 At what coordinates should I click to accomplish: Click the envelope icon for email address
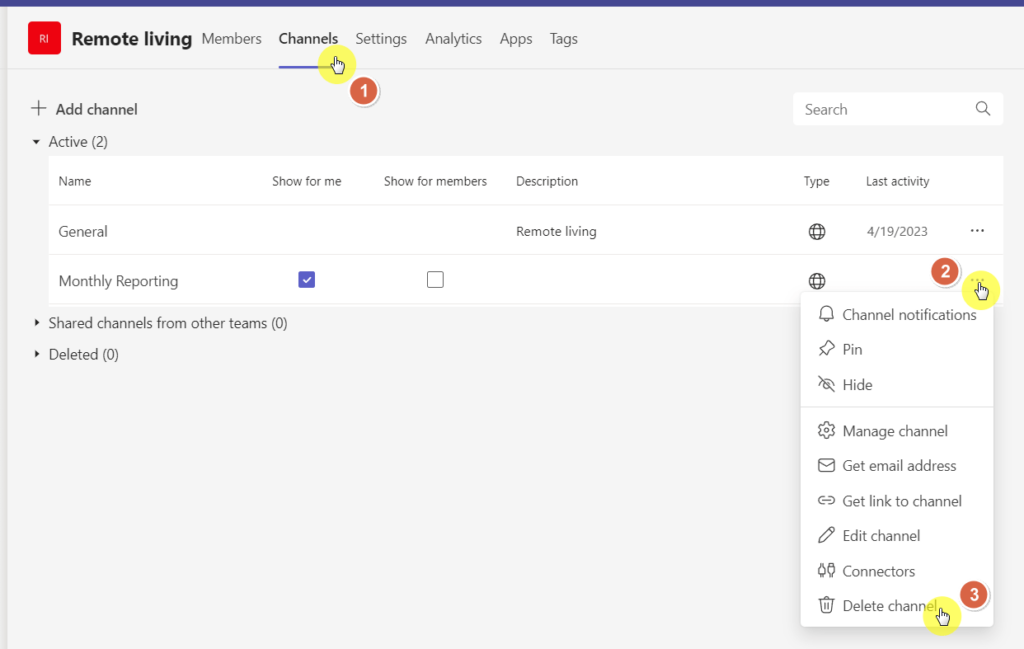[826, 466]
